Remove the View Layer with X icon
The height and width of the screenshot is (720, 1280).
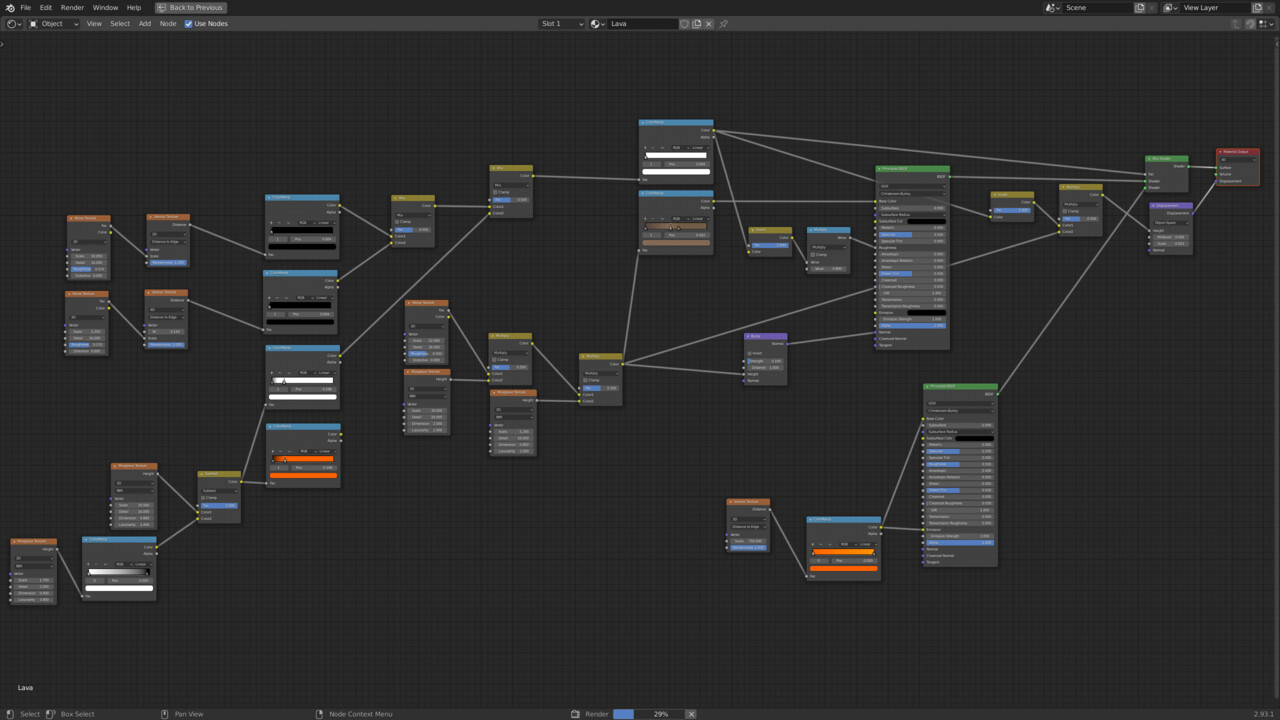click(1270, 7)
